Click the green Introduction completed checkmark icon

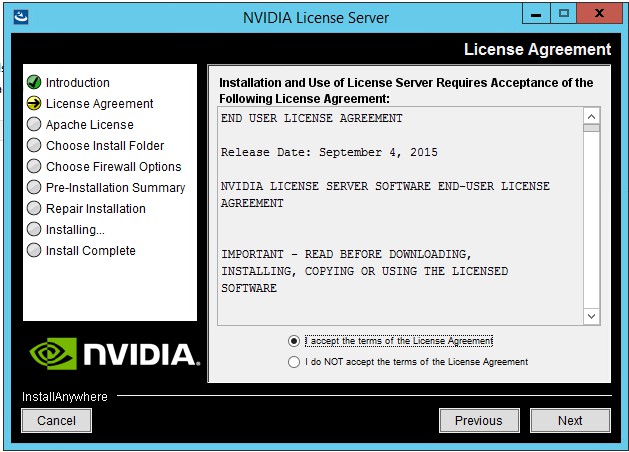click(x=34, y=82)
